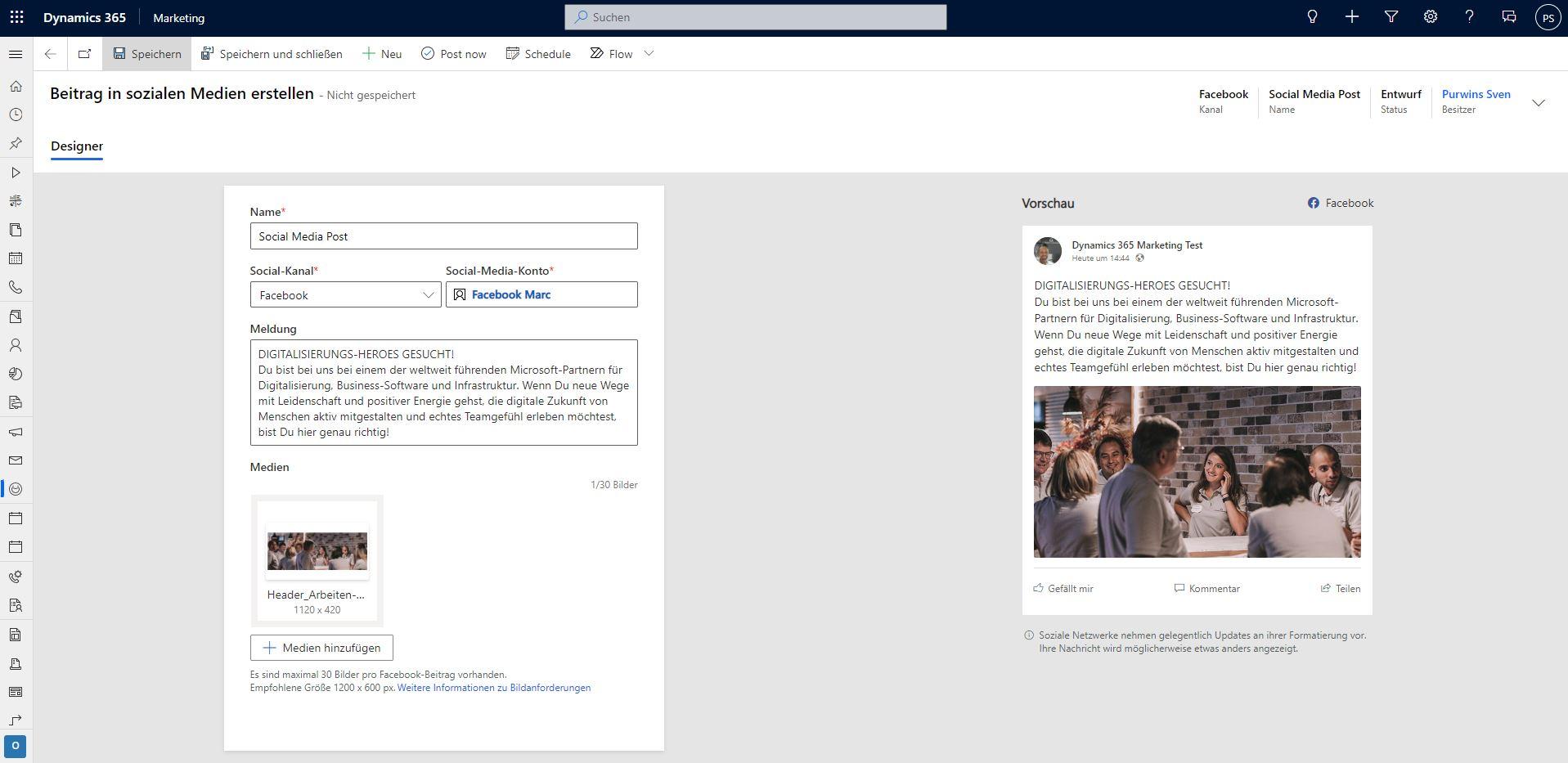Screen dimensions: 1568x763
Task: Click the Meldung text area
Action: pos(443,393)
